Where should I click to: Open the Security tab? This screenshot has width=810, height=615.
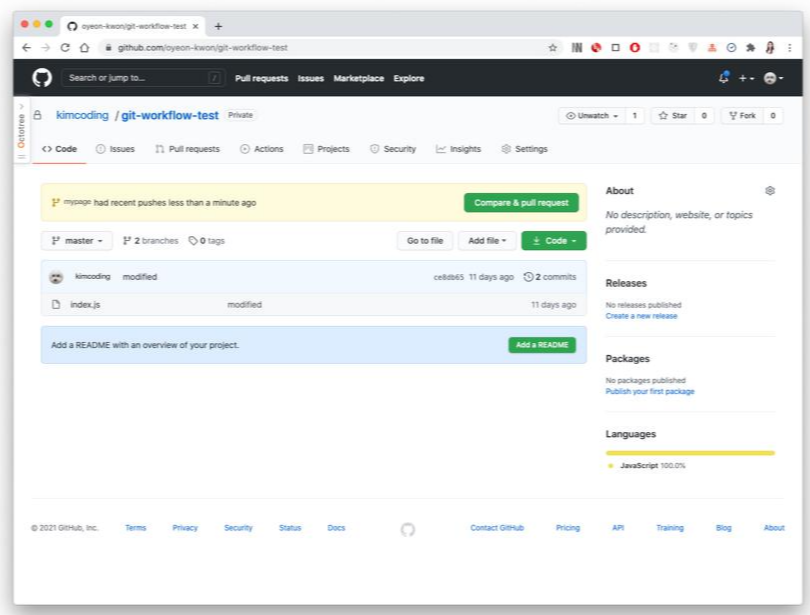click(x=393, y=149)
